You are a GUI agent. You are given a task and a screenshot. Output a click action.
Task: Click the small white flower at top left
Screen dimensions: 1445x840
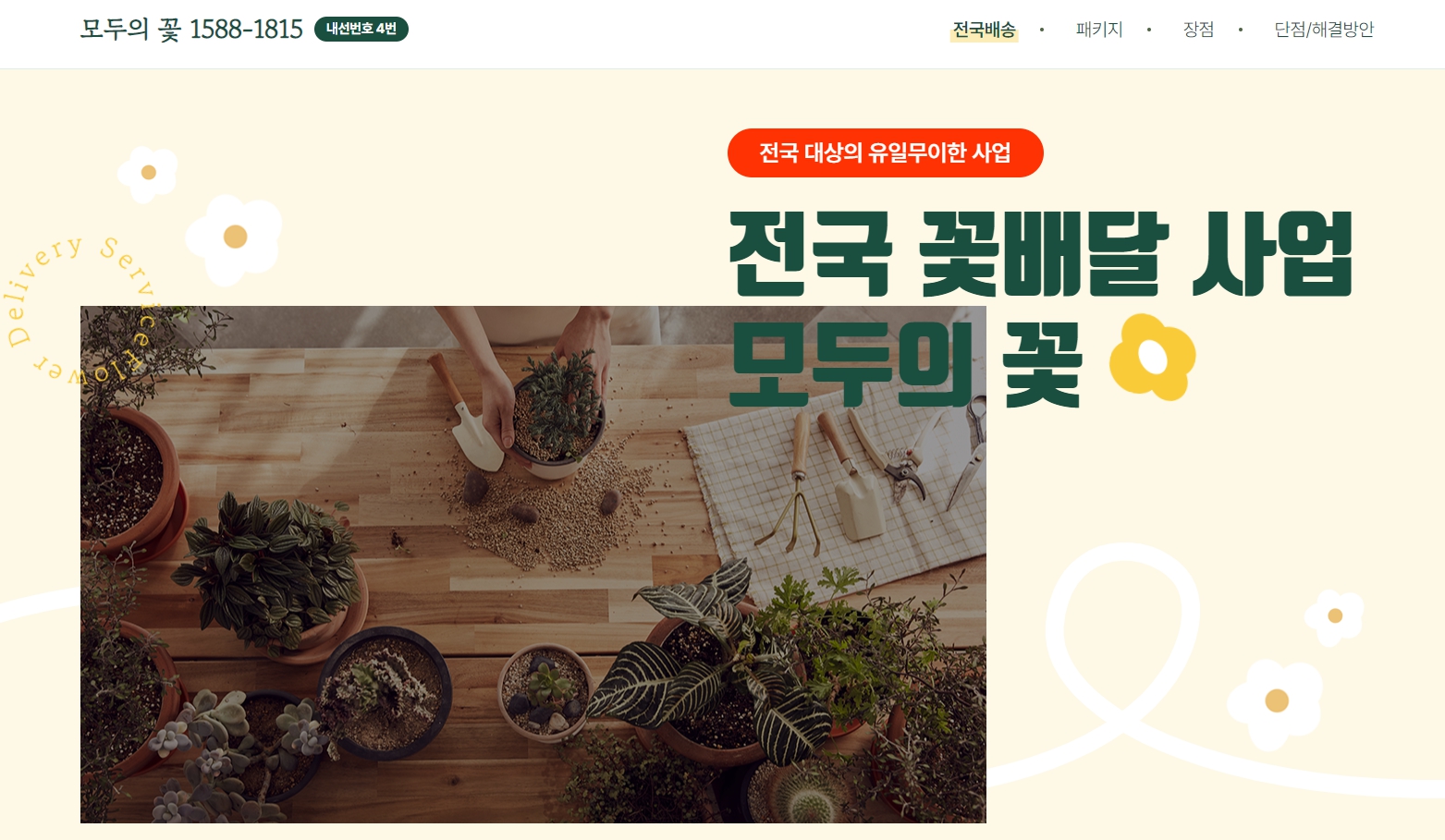click(148, 173)
